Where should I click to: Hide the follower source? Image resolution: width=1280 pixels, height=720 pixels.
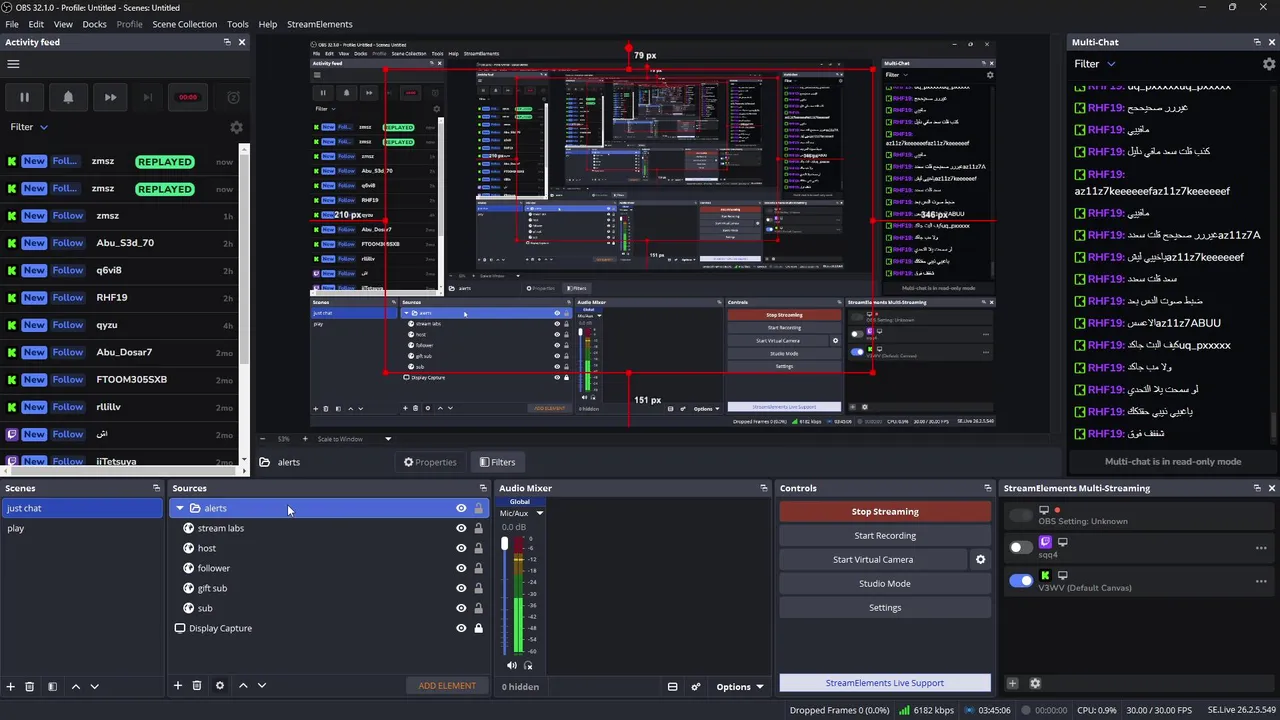pyautogui.click(x=461, y=568)
